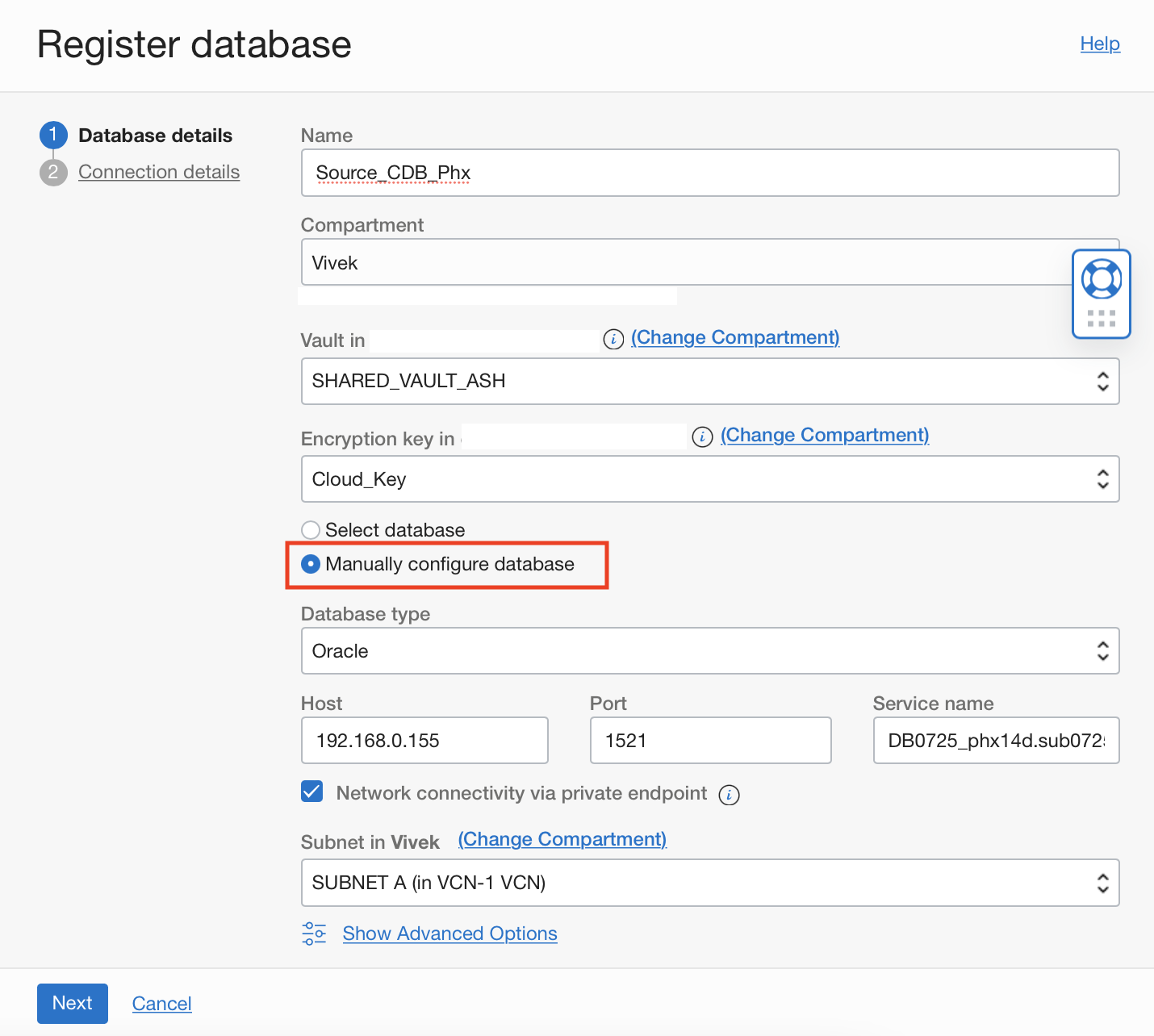Open the Database type Oracle dropdown
Viewport: 1154px width, 1036px height.
[x=709, y=651]
